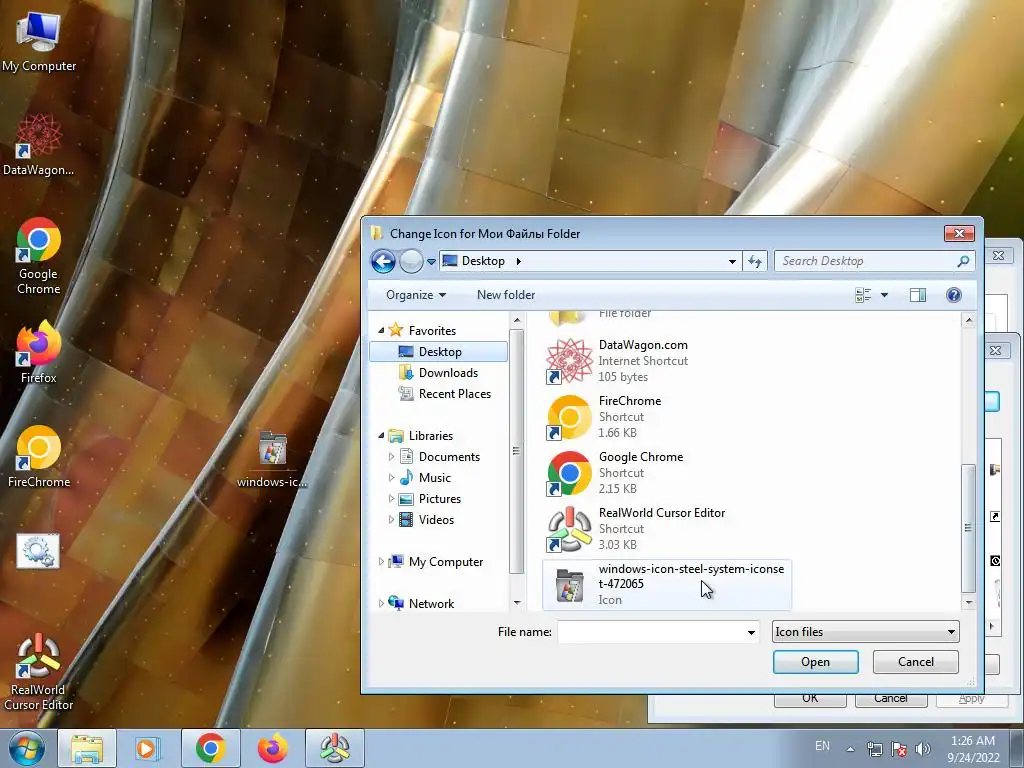
Task: Open recent locations arrow next to Forward
Action: pos(431,262)
